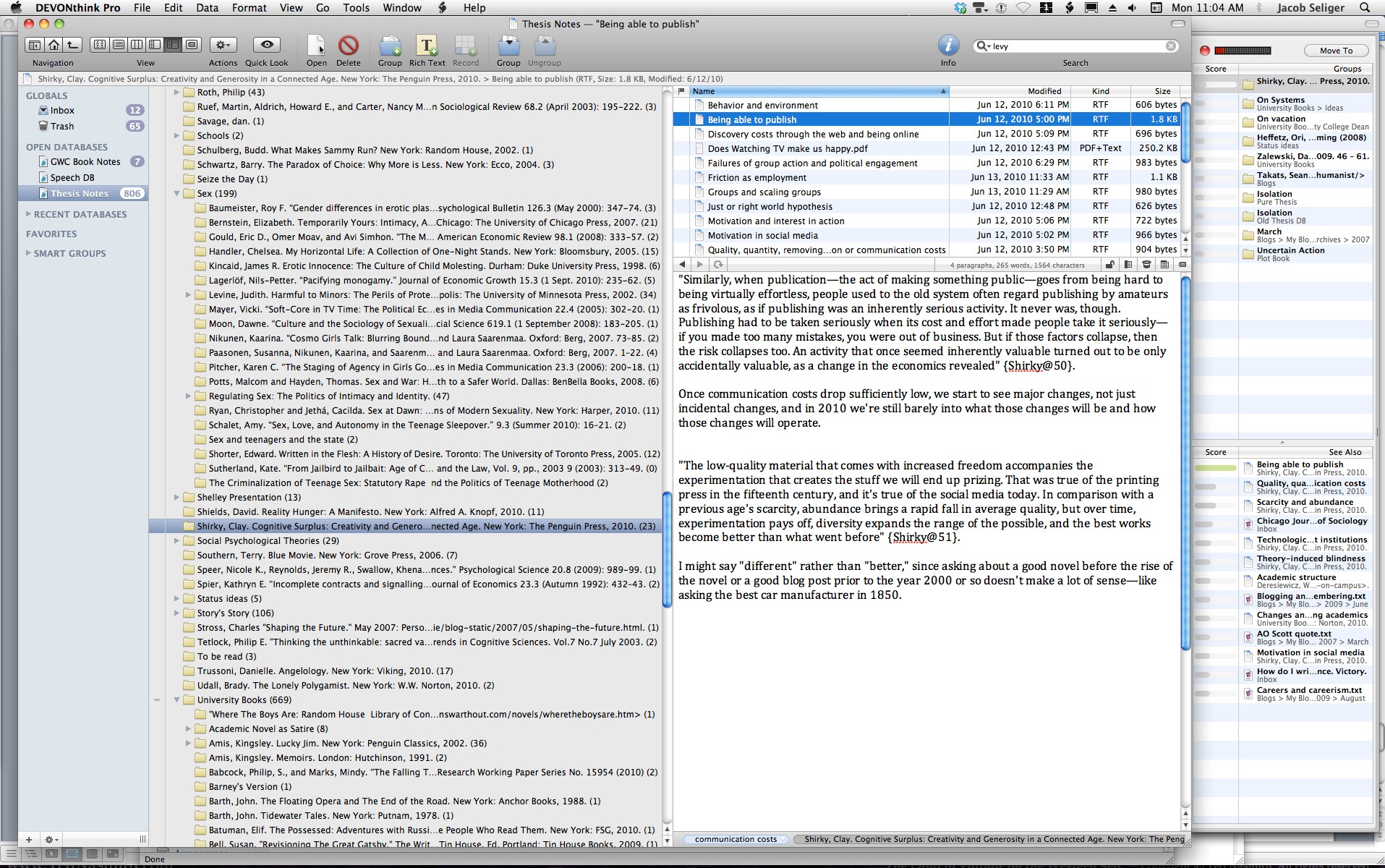Clear the search field text
The height and width of the screenshot is (868, 1385).
pos(1170,46)
